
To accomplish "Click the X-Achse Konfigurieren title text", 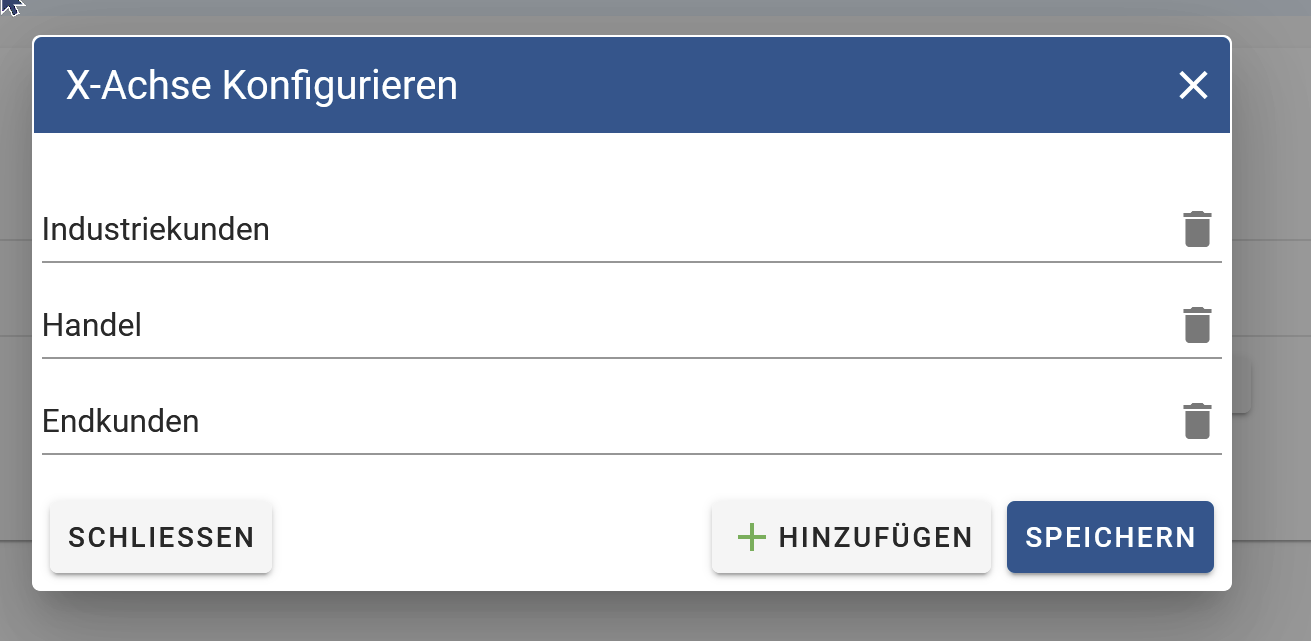I will click(262, 86).
